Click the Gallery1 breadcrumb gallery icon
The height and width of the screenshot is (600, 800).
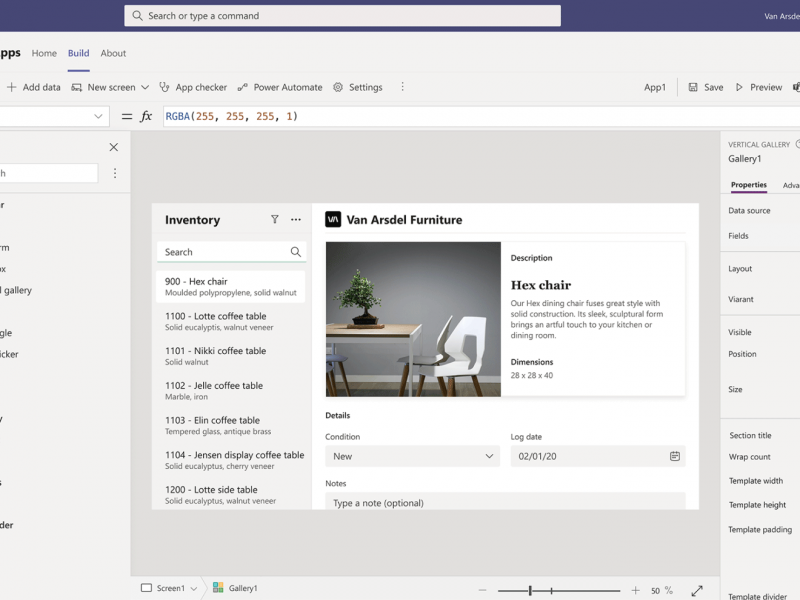[x=218, y=588]
